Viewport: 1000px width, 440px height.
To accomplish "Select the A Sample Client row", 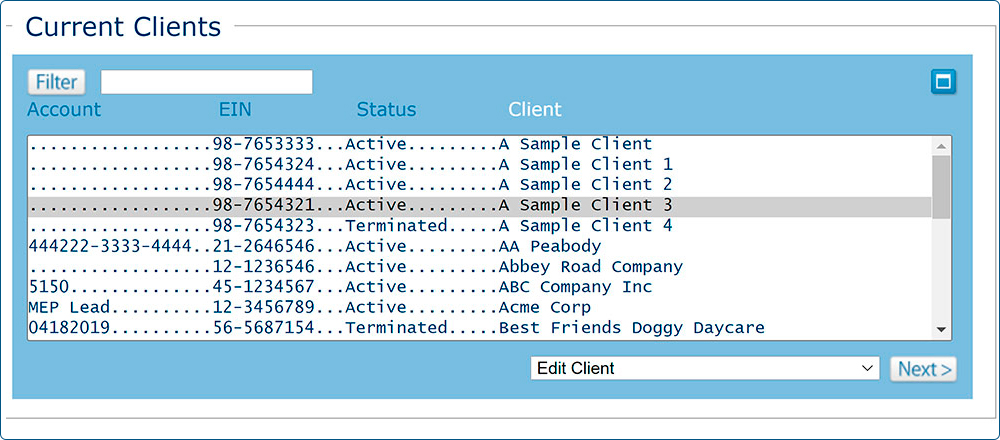I will click(479, 144).
